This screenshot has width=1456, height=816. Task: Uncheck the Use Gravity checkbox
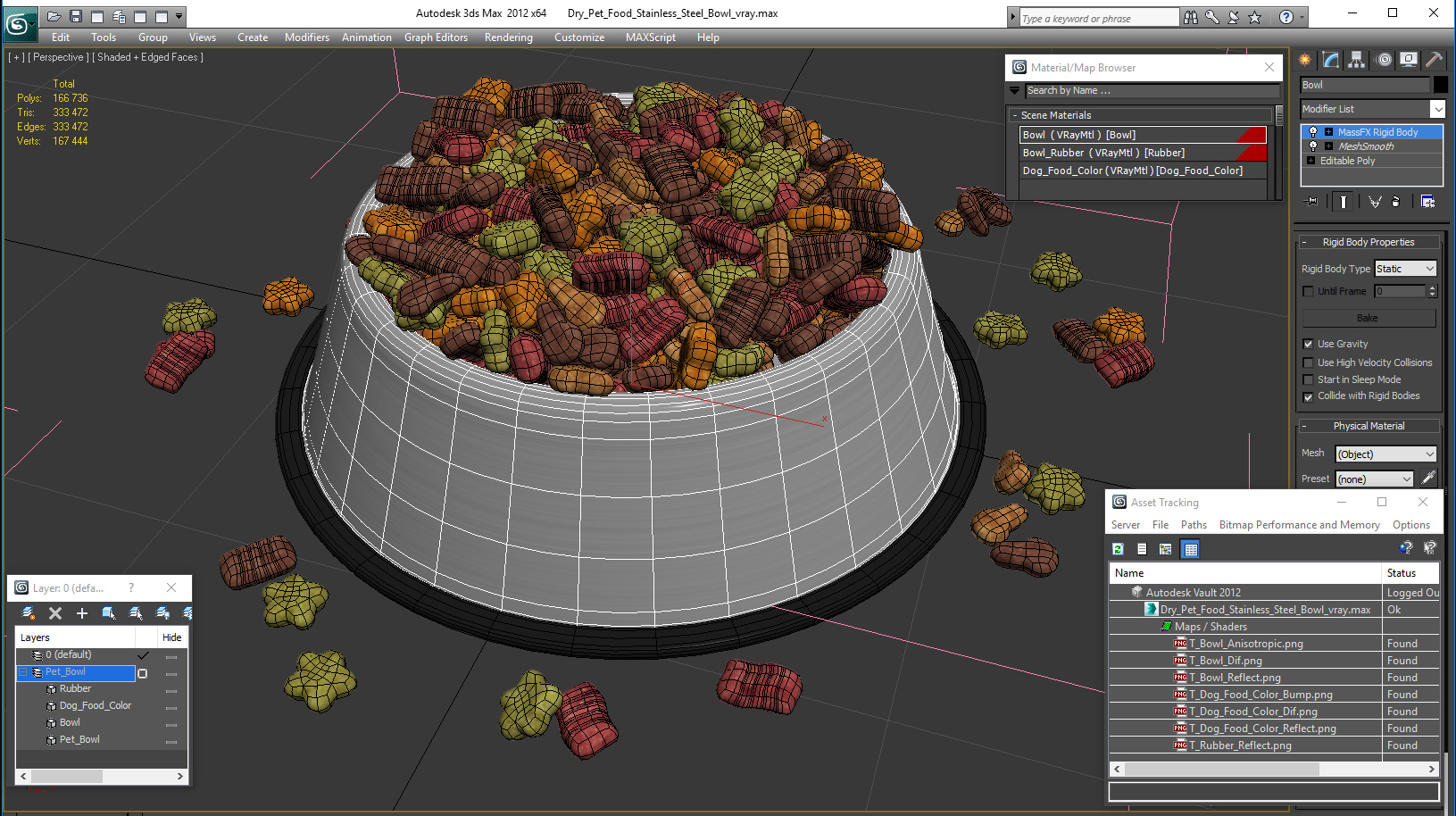coord(1309,344)
